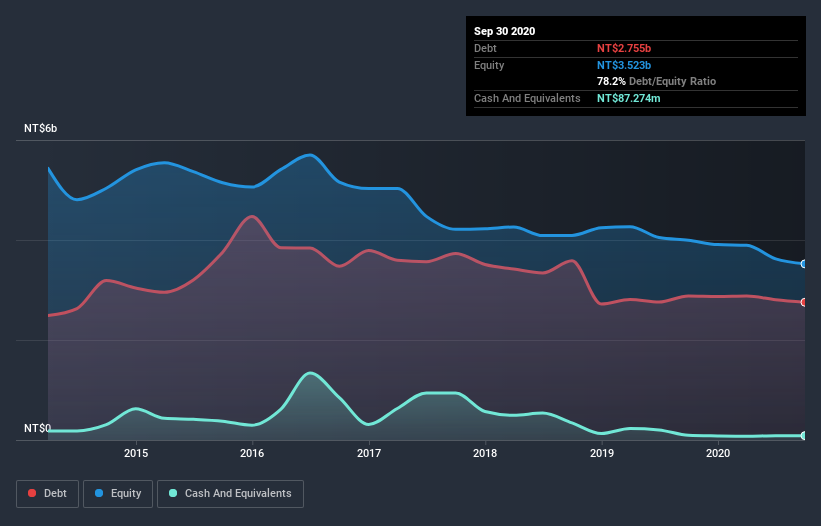Select the Debt endpoint marker on chart

[x=804, y=302]
